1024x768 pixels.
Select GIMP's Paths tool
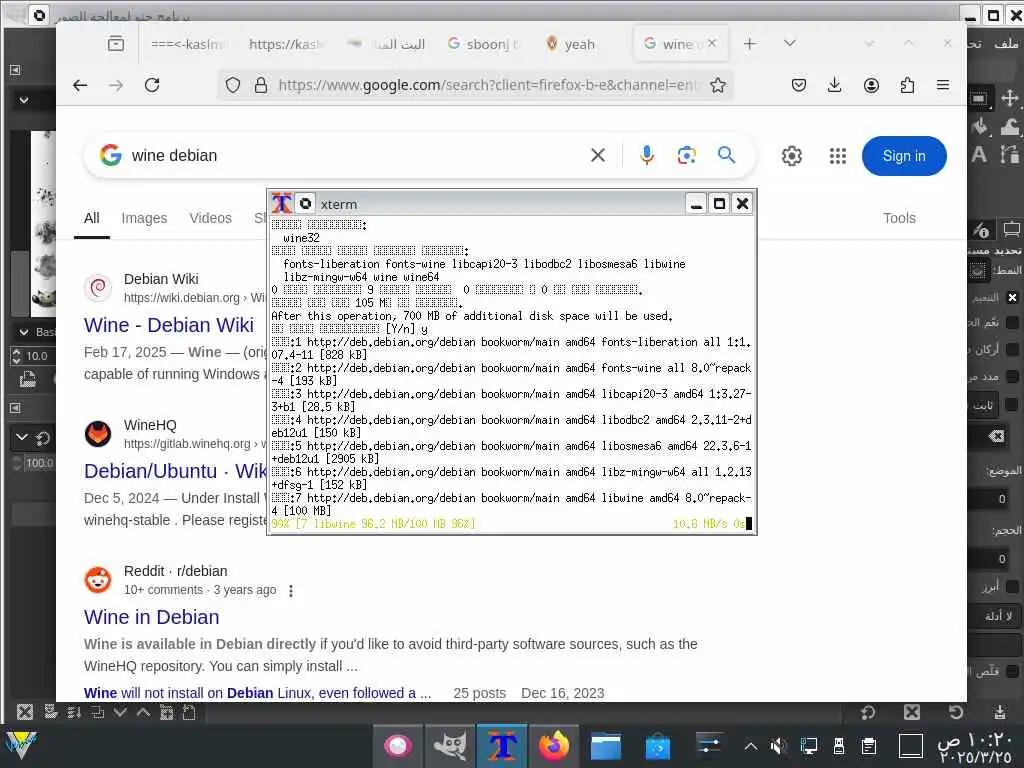coord(1010,155)
